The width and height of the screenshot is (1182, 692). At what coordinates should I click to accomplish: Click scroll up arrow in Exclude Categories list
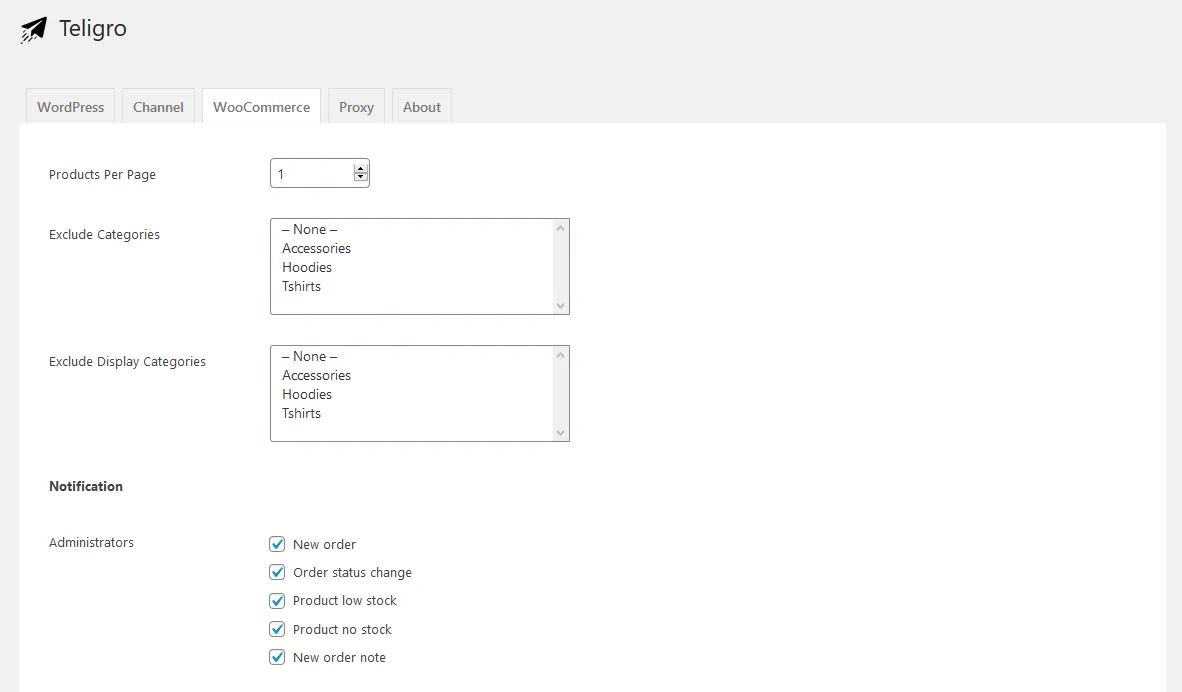[x=560, y=228]
